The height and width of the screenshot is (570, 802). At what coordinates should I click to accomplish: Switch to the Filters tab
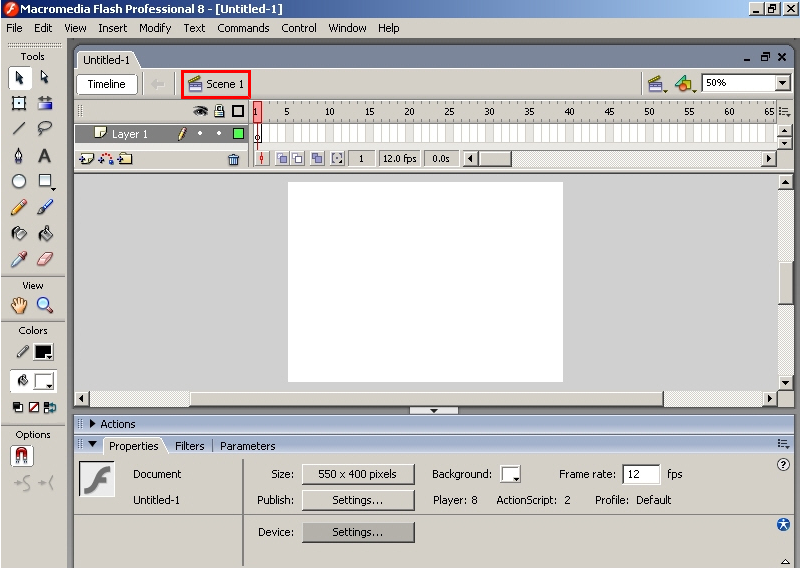coord(189,446)
